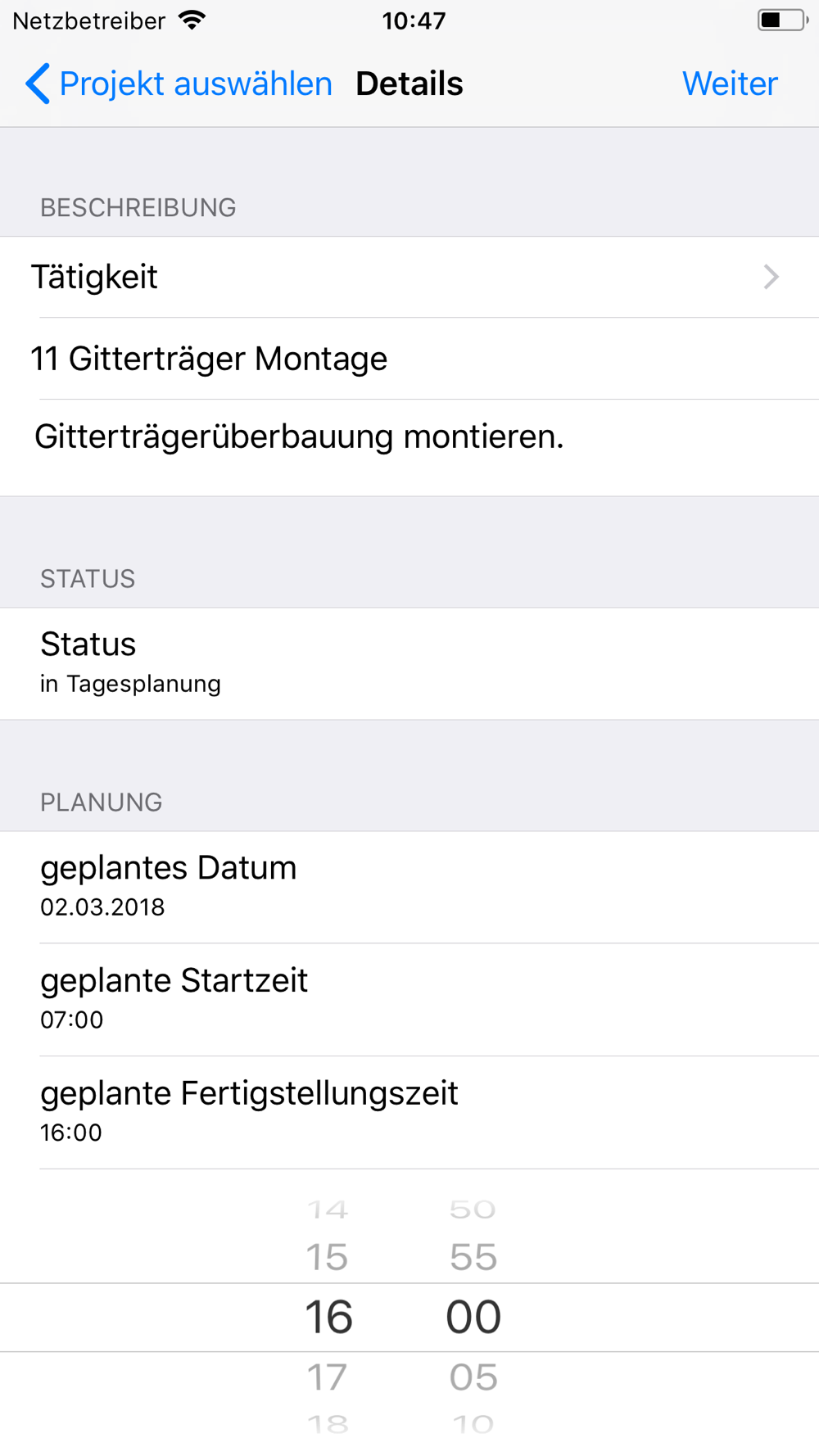Image resolution: width=819 pixels, height=1456 pixels.
Task: Open Tätigkeit disclosure chevron
Action: click(771, 277)
